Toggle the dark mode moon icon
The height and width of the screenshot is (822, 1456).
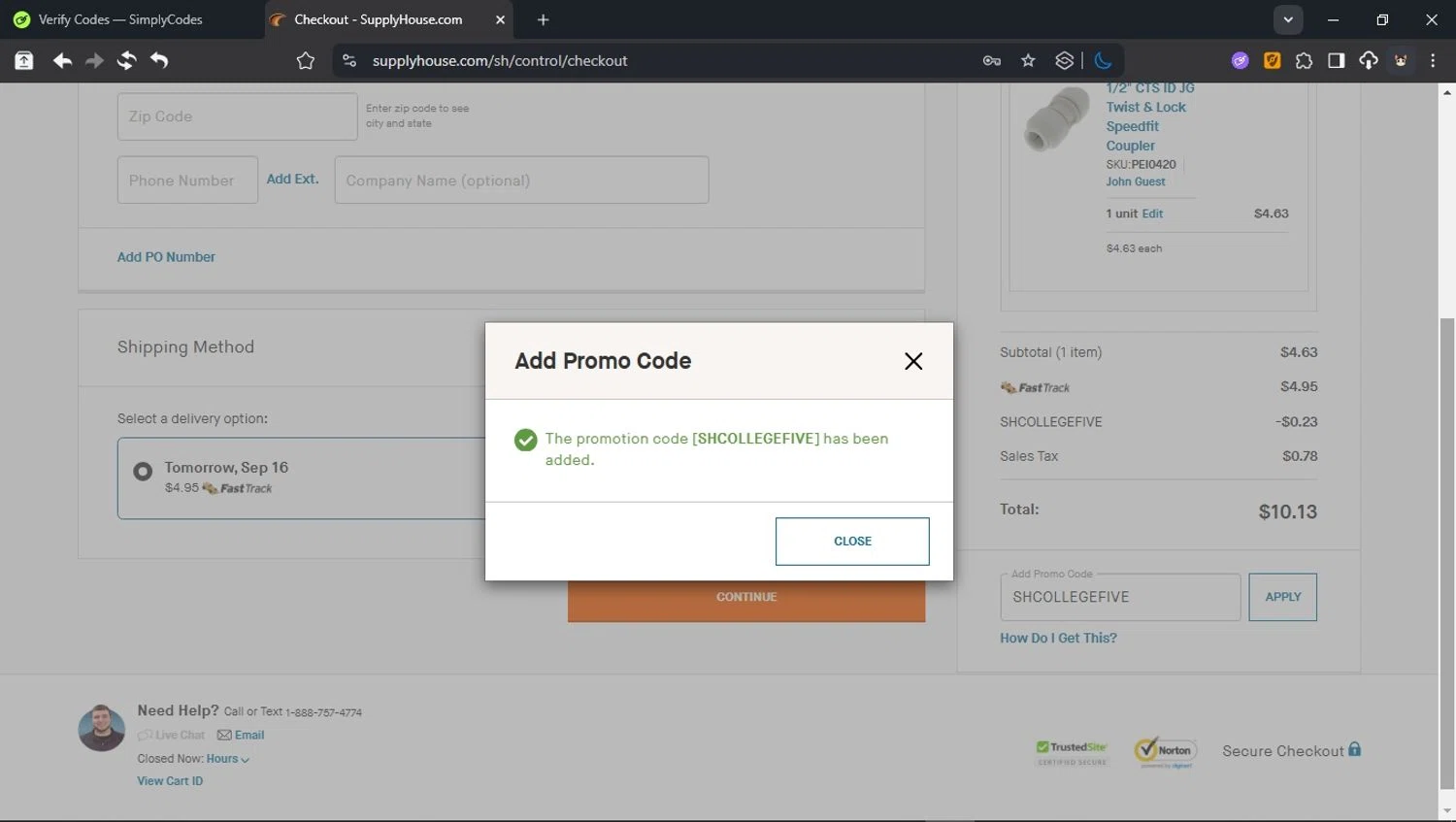pos(1103,60)
